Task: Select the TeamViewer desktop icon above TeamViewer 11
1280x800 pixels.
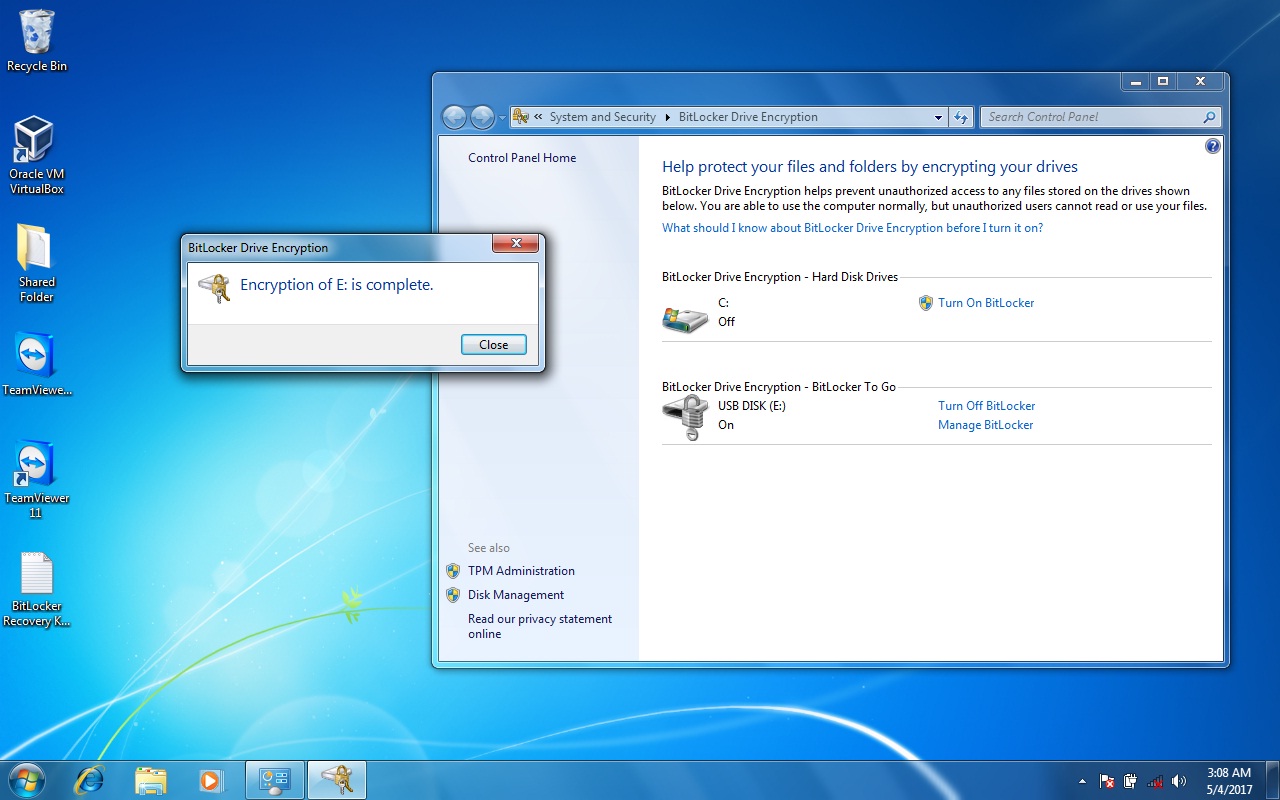Action: pos(36,364)
